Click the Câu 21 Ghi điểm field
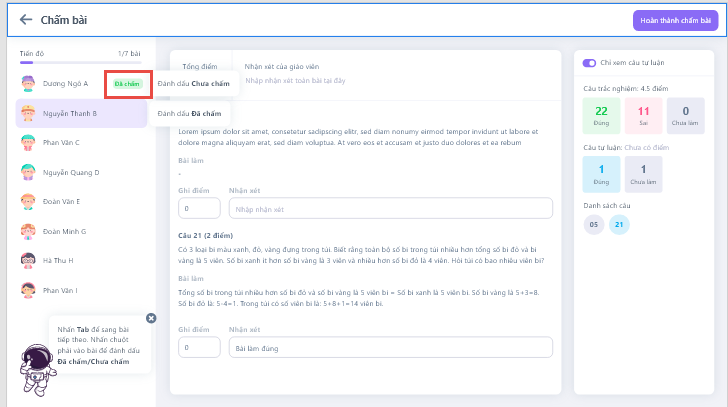Viewport: 728px width, 407px height. click(x=199, y=347)
